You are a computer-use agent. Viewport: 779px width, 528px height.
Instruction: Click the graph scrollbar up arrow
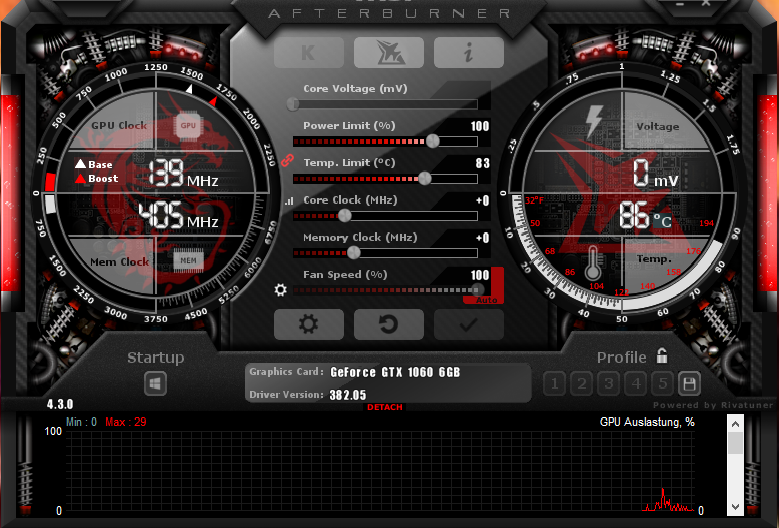click(x=735, y=424)
